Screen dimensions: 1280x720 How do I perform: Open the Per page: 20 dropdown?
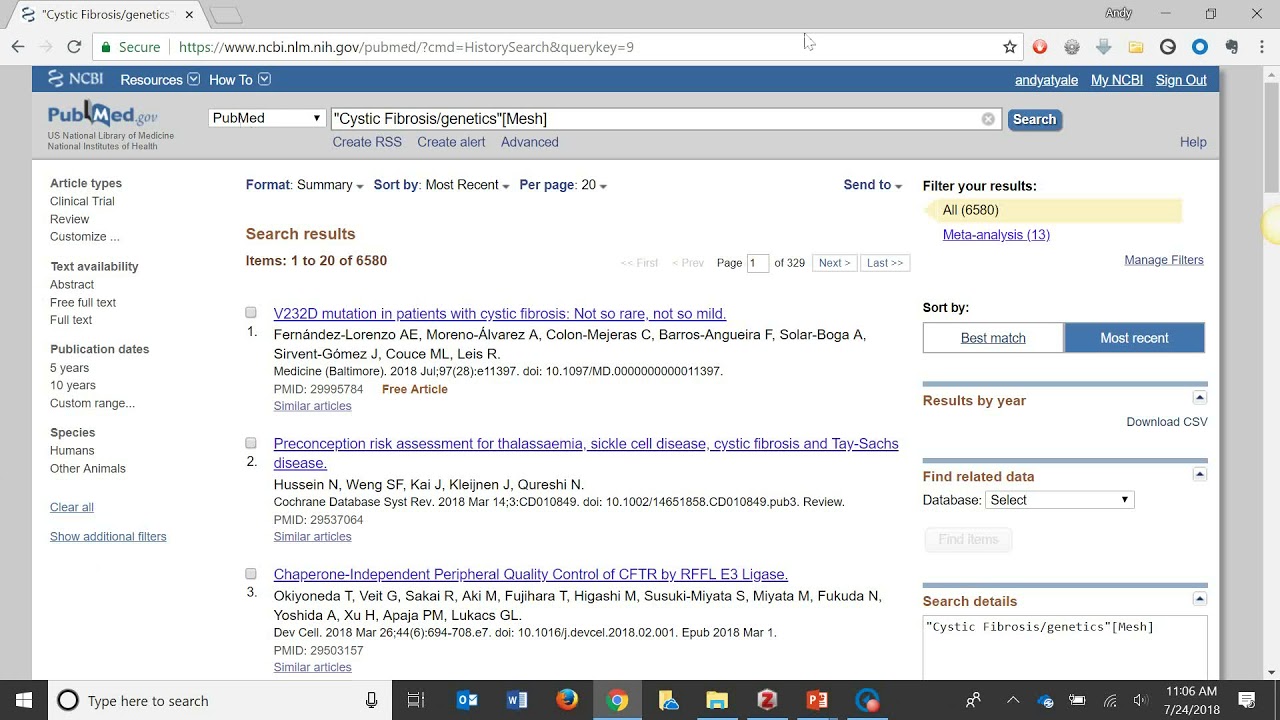click(x=563, y=185)
